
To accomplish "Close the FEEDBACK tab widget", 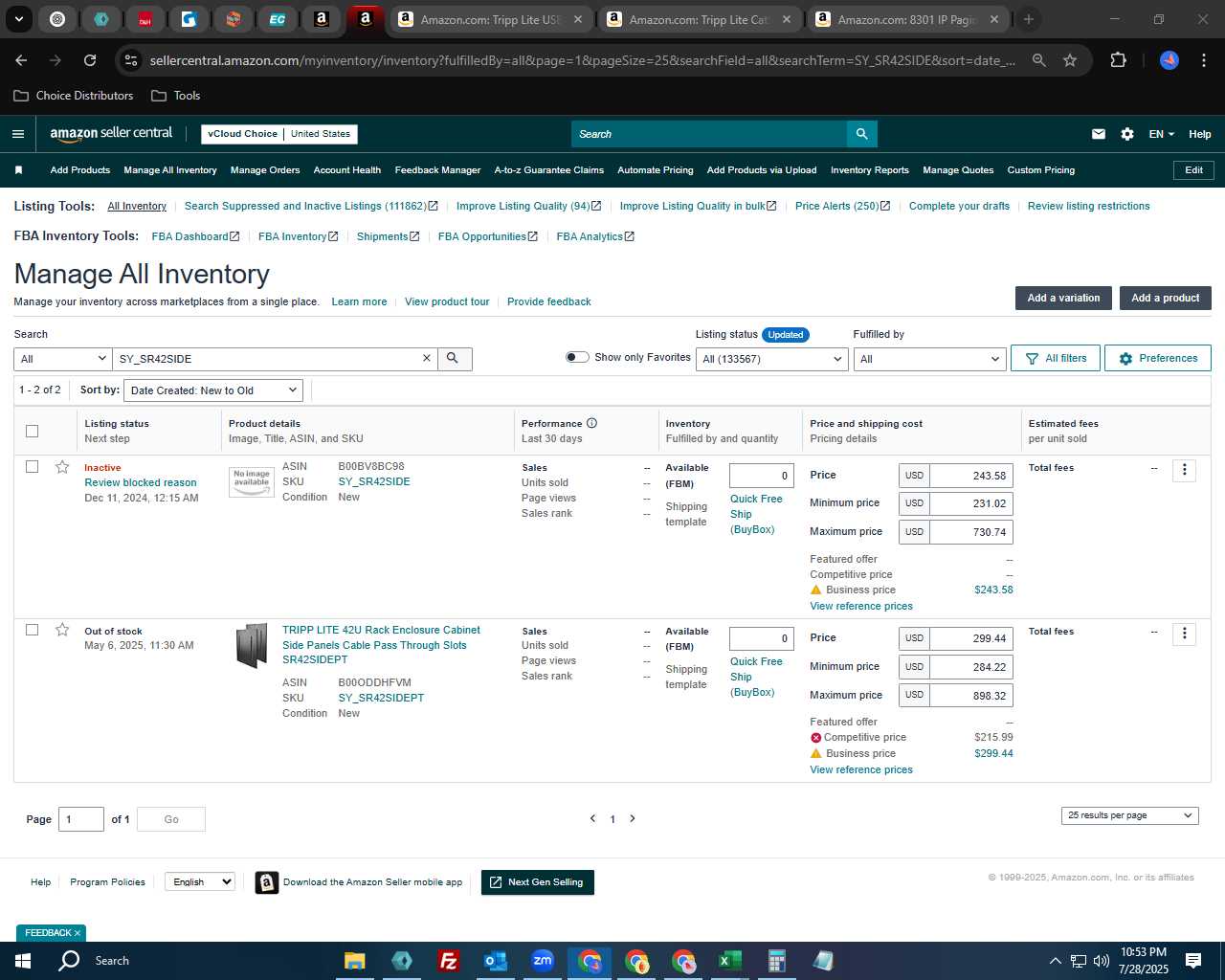I will (78, 933).
